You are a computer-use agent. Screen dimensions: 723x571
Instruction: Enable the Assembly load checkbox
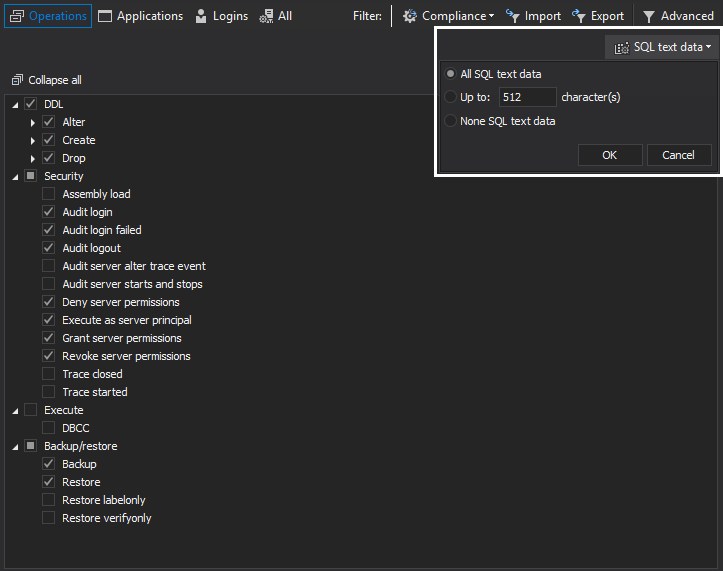pyautogui.click(x=48, y=194)
